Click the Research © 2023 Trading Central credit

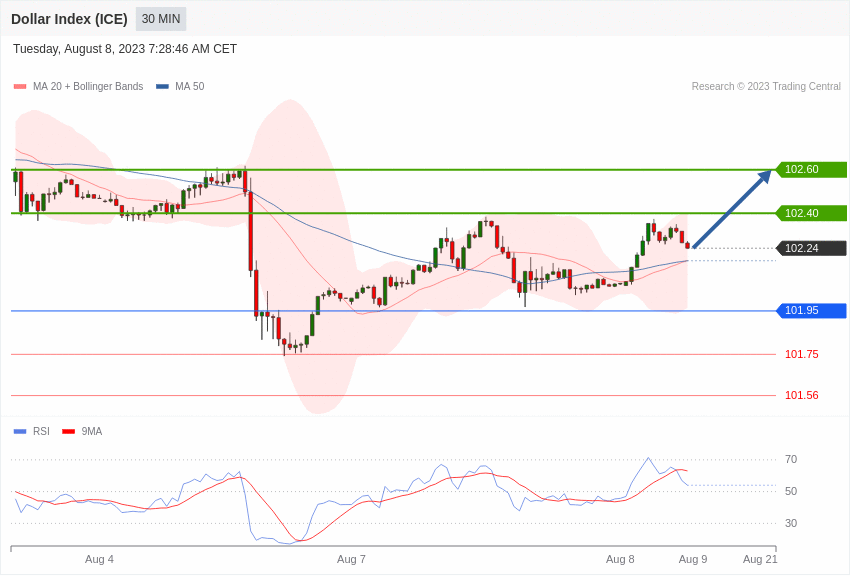(766, 87)
